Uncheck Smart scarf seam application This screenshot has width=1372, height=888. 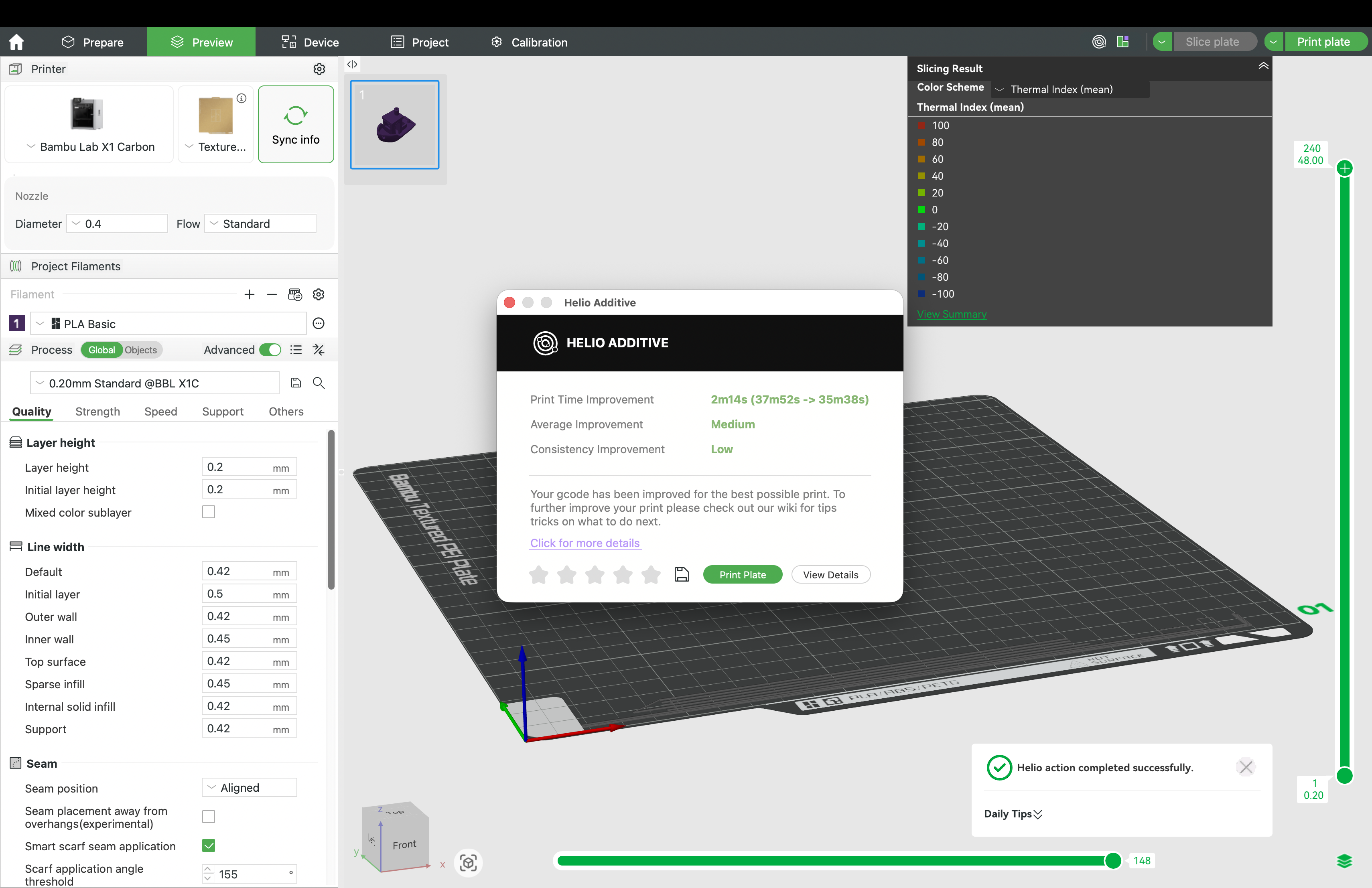coord(209,845)
